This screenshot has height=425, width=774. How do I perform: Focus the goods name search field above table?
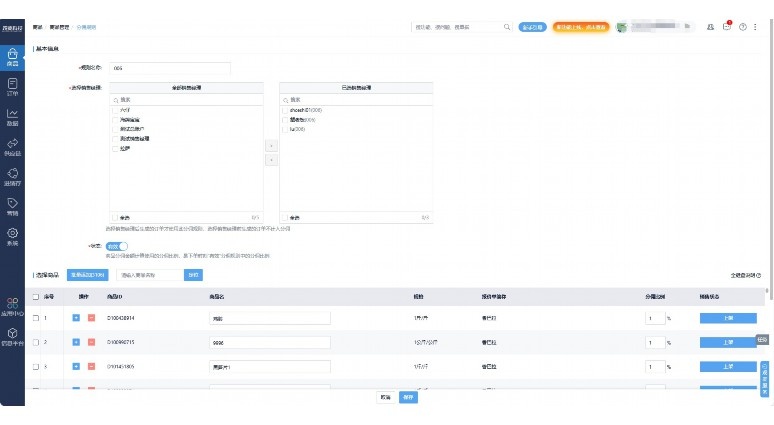pos(150,275)
